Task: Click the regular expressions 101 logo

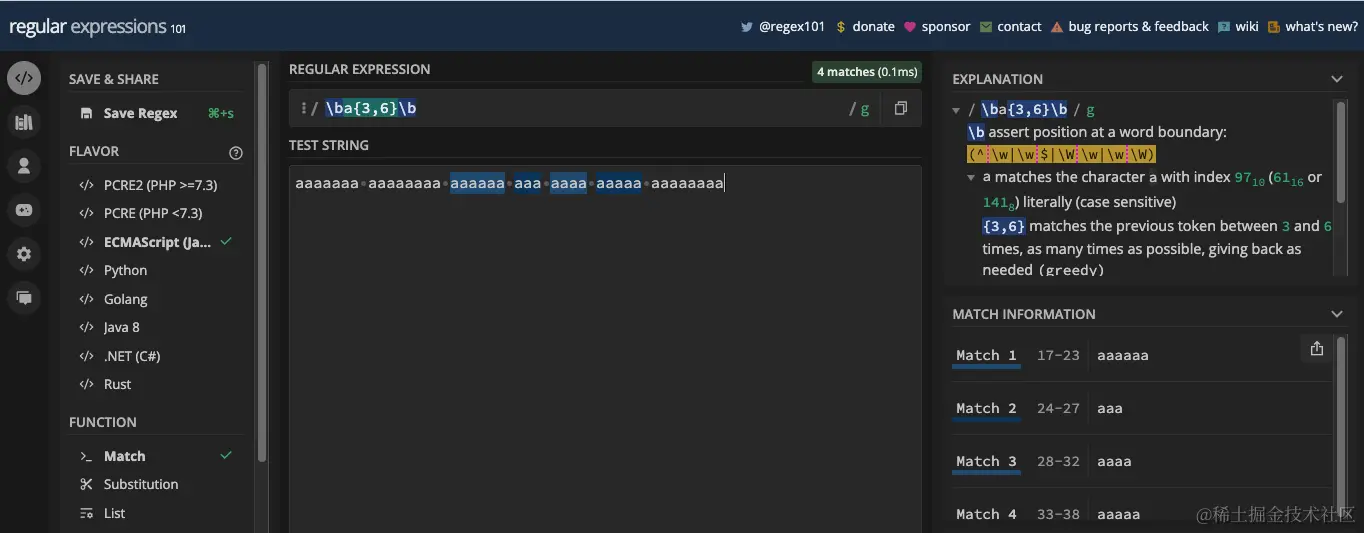Action: [x=97, y=27]
